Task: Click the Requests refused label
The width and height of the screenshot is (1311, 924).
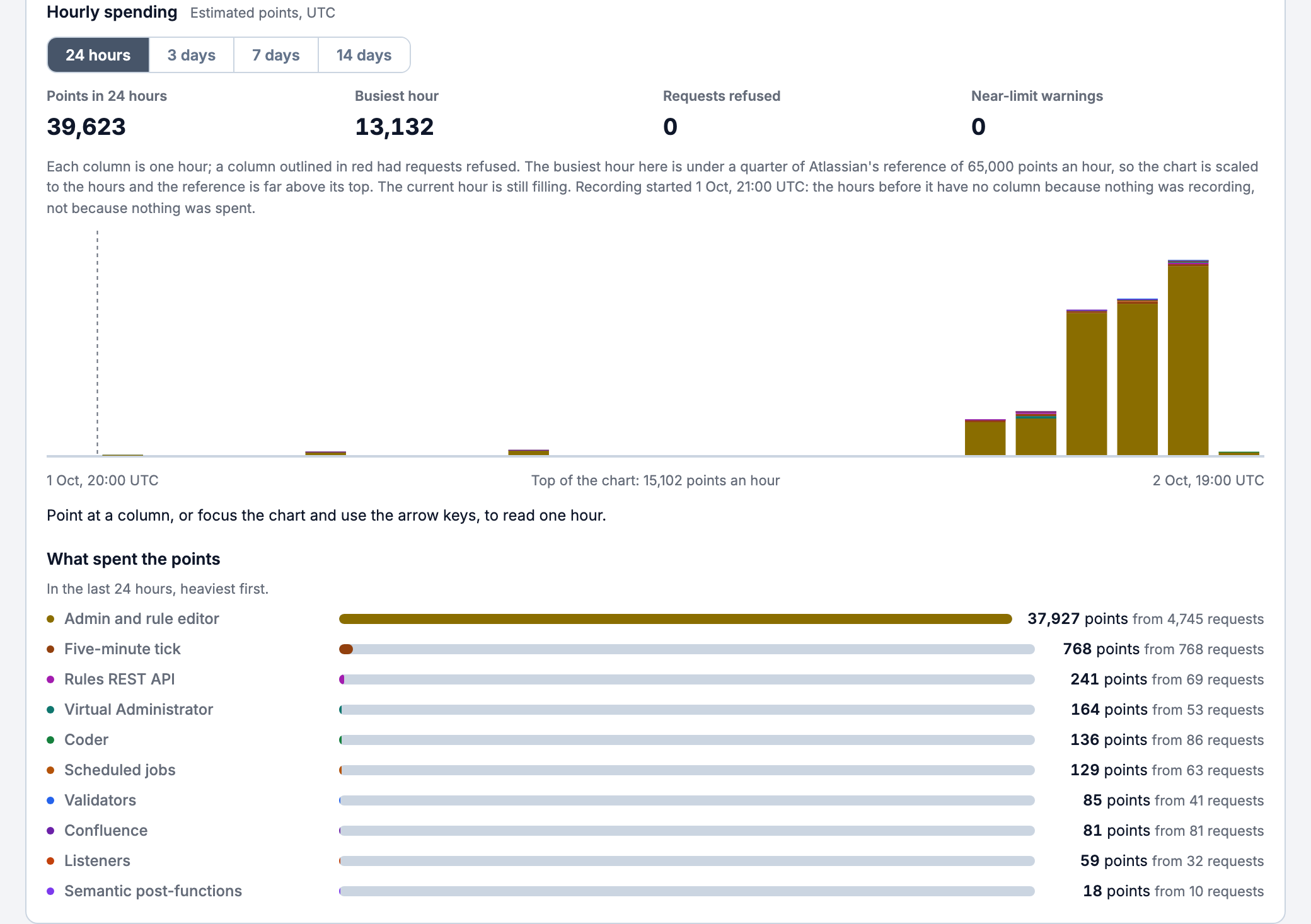Action: [x=722, y=96]
